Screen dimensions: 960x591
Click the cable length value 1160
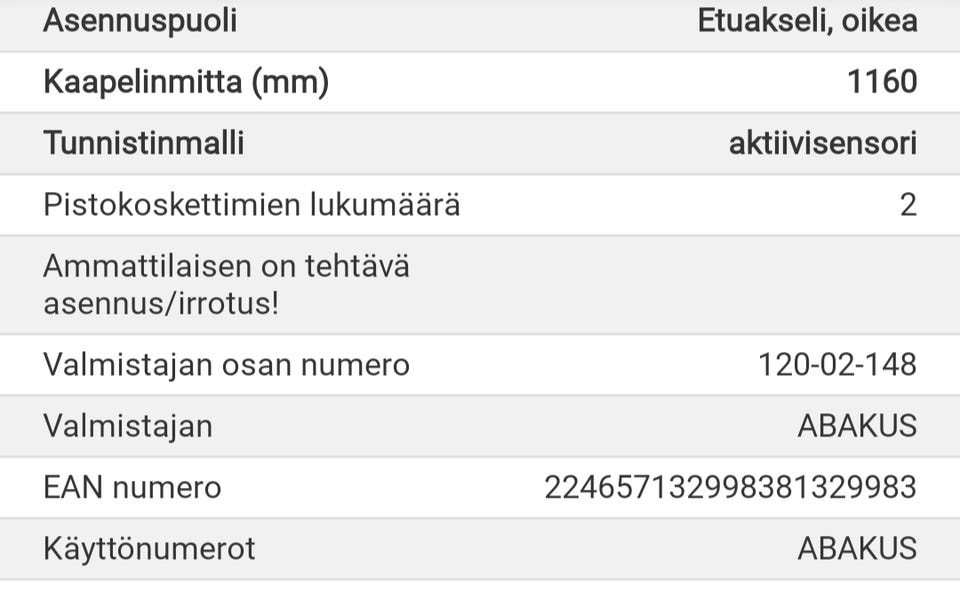882,82
